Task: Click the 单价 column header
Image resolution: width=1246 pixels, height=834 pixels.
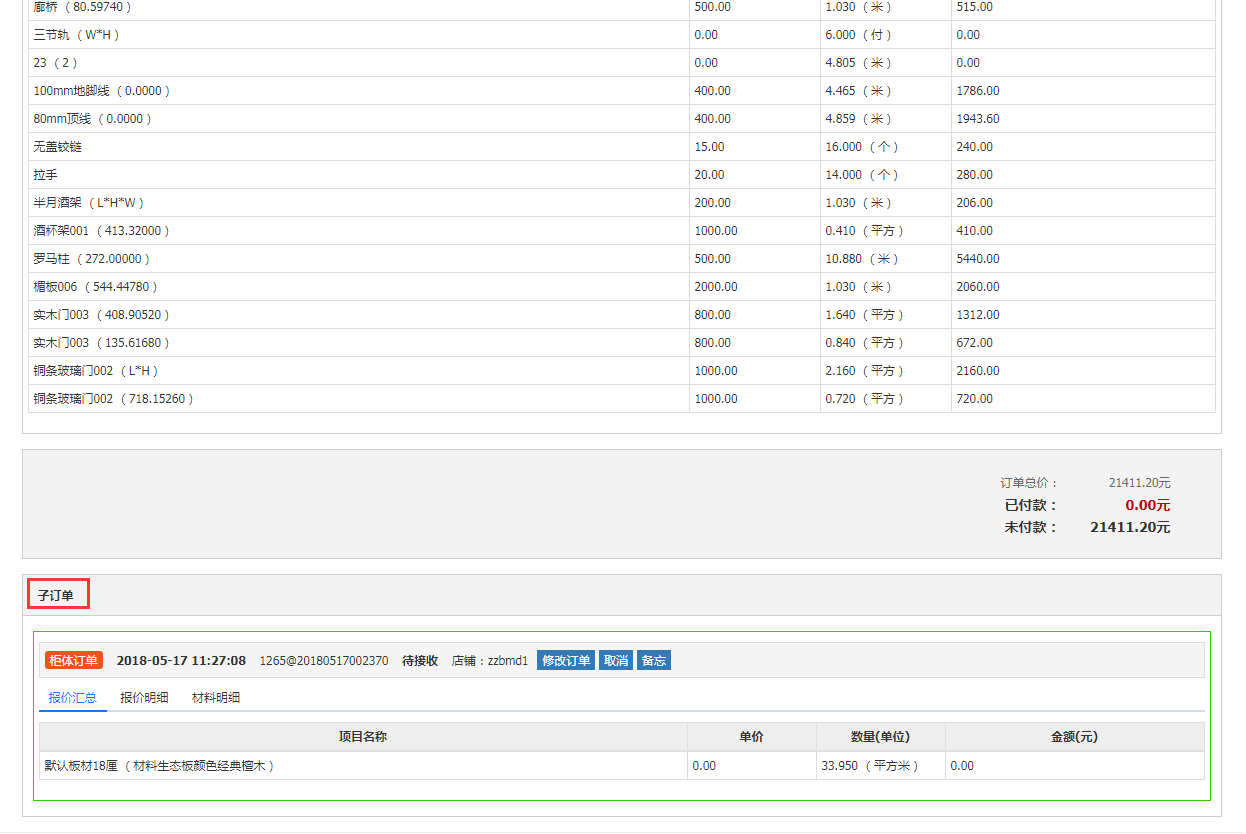Action: click(751, 737)
